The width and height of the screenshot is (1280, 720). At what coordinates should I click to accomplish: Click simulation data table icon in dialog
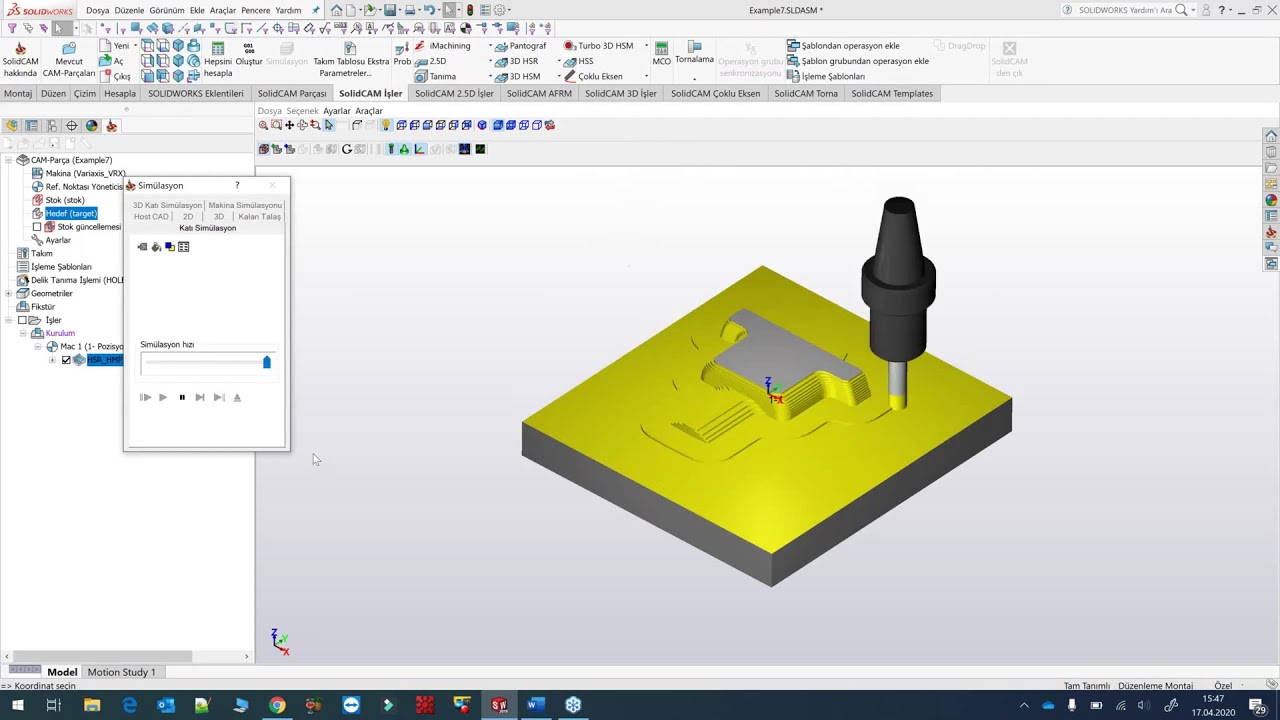[184, 247]
